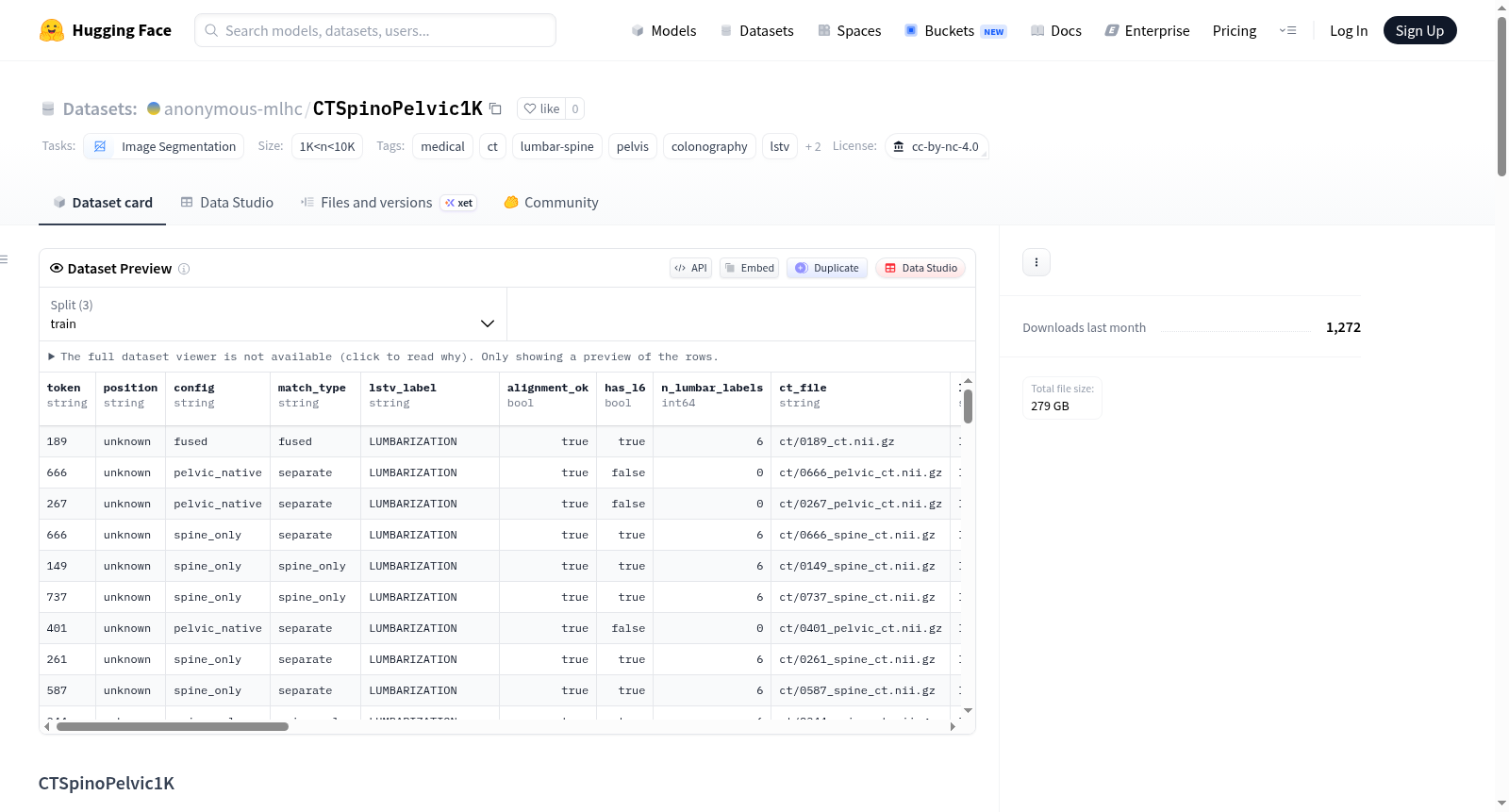1509x812 pixels.
Task: Open Spaces in the top navigation
Action: click(850, 30)
